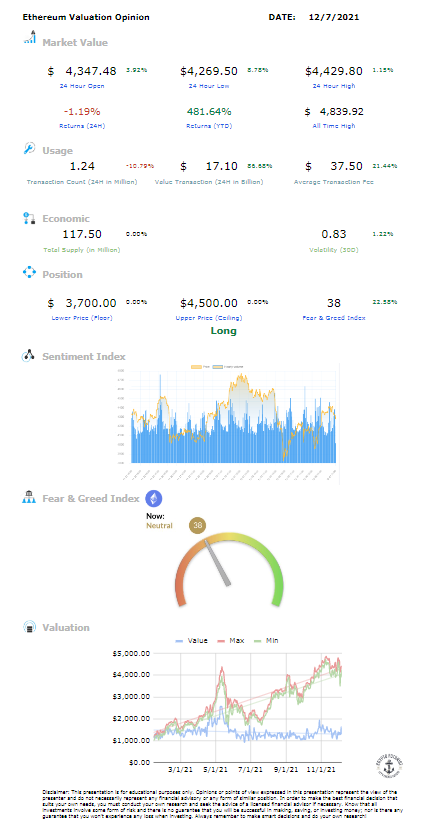Click the Long position indicator text
The image size is (437, 839).
pos(224,331)
